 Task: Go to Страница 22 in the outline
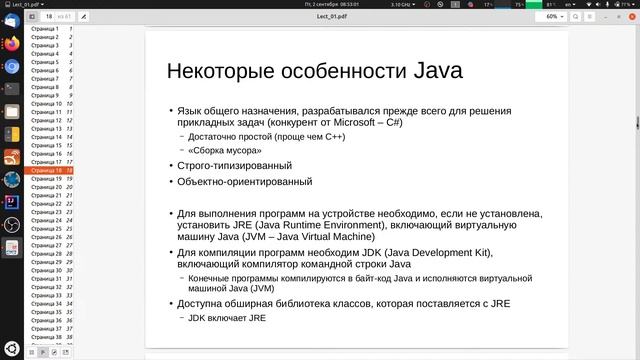point(49,204)
